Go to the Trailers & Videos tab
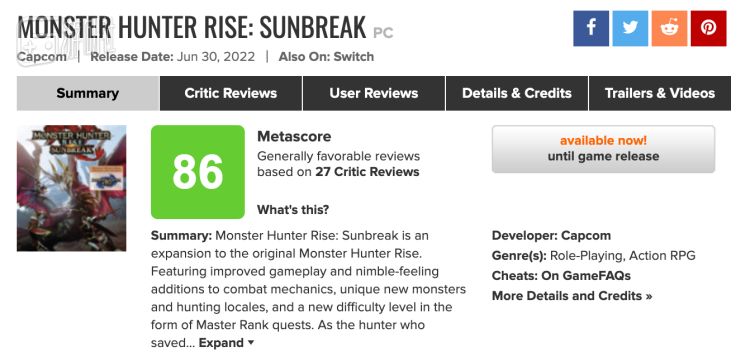The image size is (750, 361). [660, 93]
